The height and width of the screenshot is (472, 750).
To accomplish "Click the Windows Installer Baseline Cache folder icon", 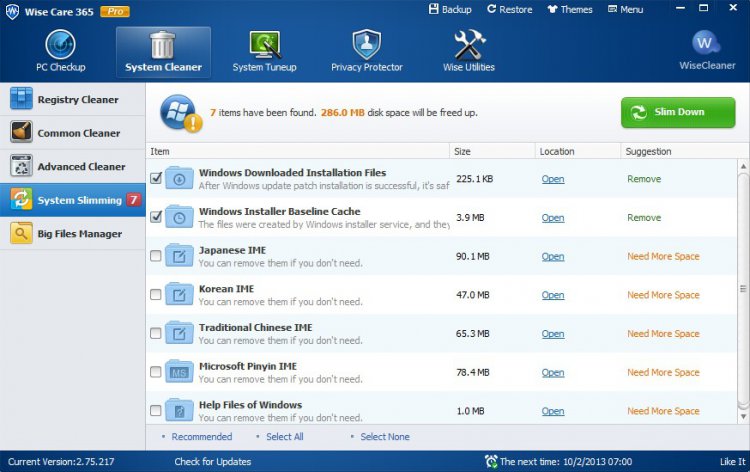I will 179,217.
